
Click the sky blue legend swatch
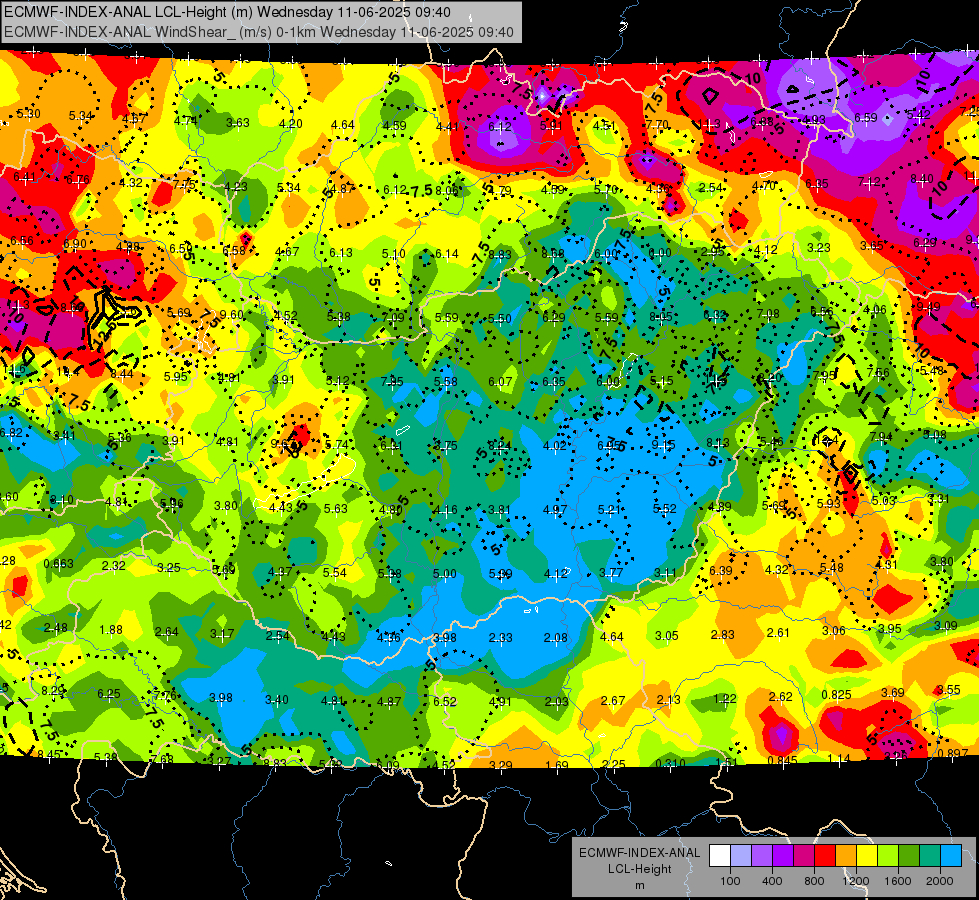coord(950,856)
